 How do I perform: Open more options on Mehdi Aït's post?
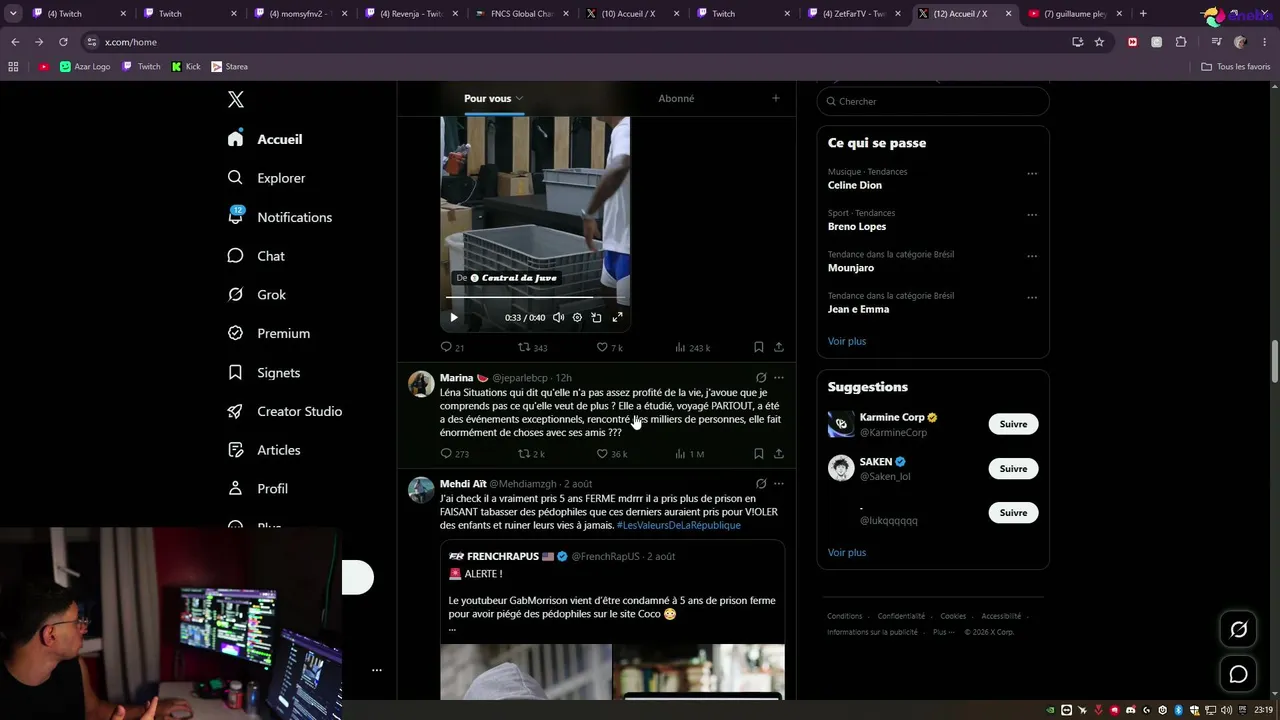[x=779, y=484]
